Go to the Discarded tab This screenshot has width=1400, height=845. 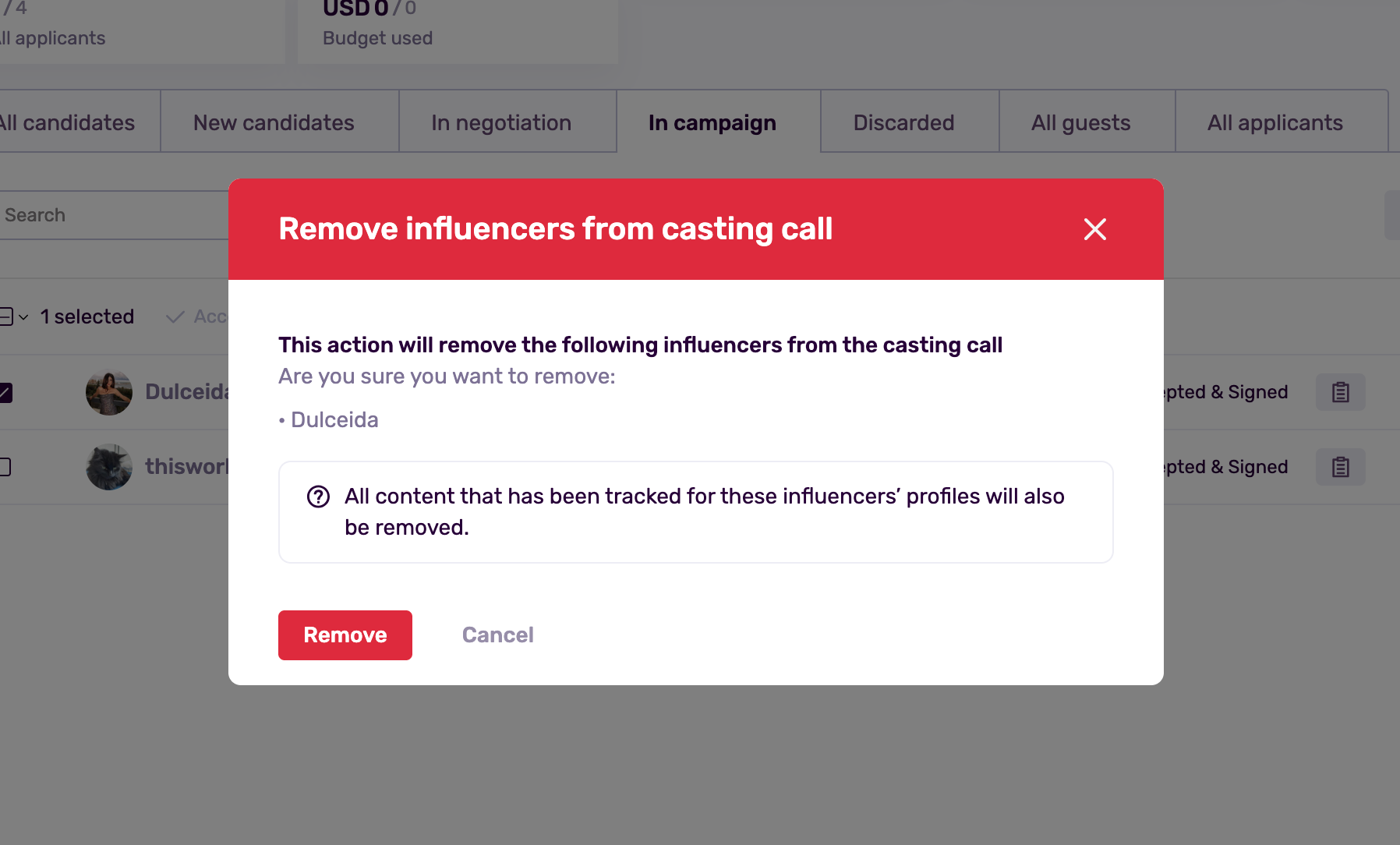coord(903,122)
